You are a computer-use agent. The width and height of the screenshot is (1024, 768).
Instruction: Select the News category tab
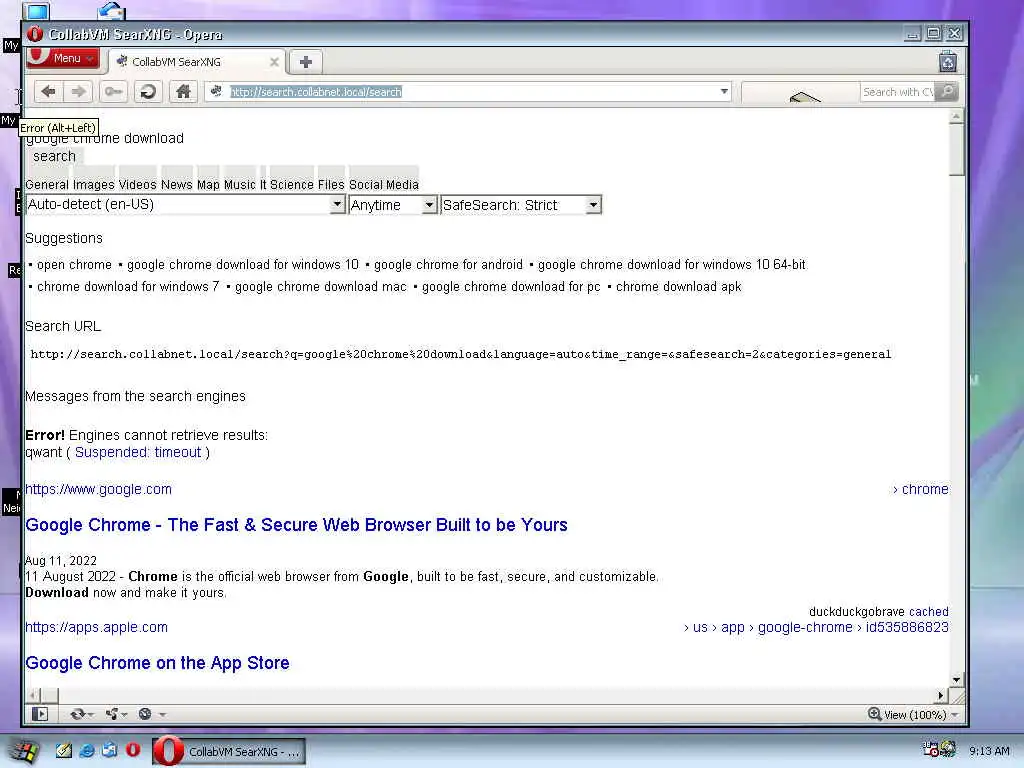(177, 185)
